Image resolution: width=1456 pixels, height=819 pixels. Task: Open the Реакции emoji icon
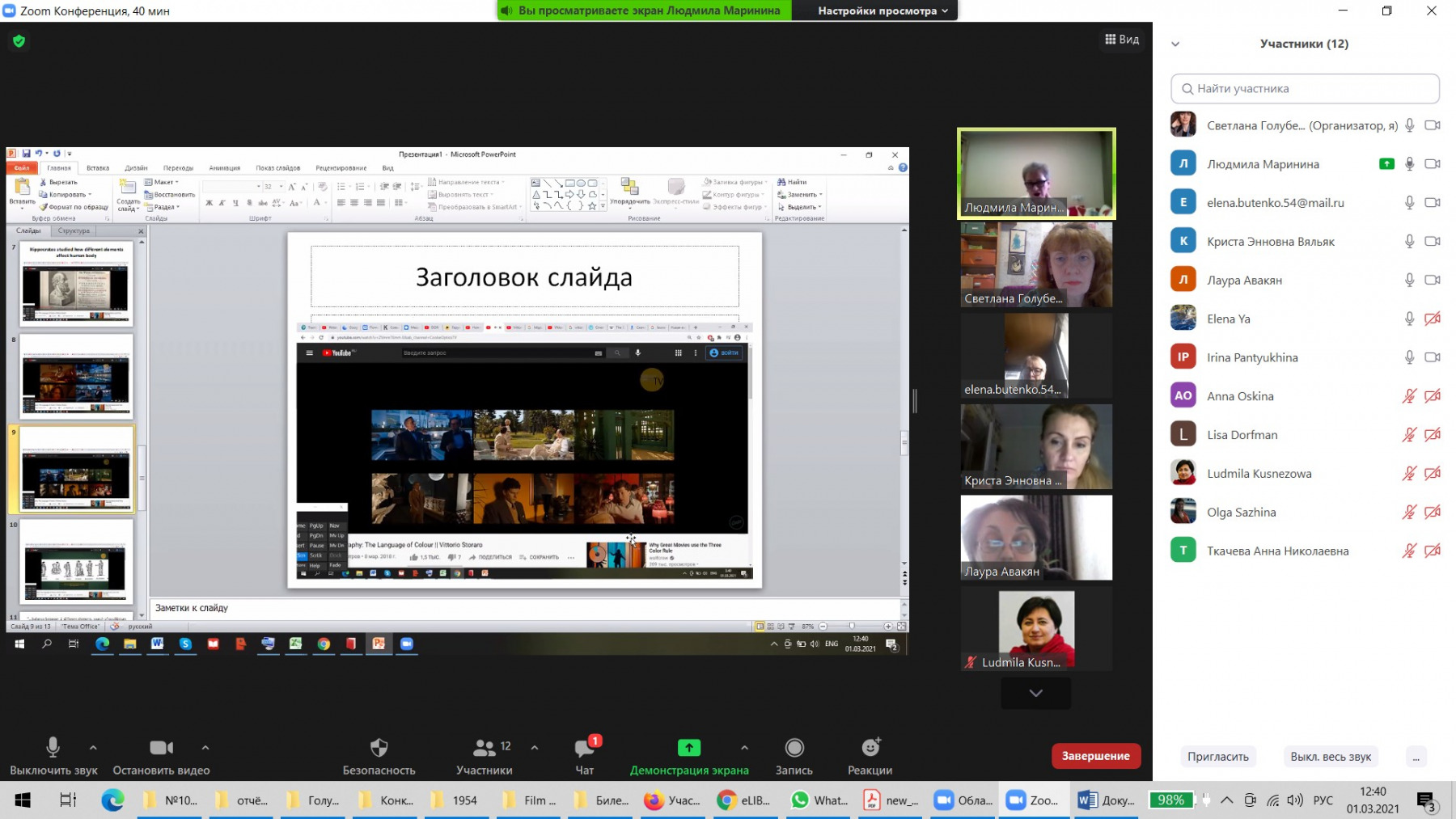870,748
